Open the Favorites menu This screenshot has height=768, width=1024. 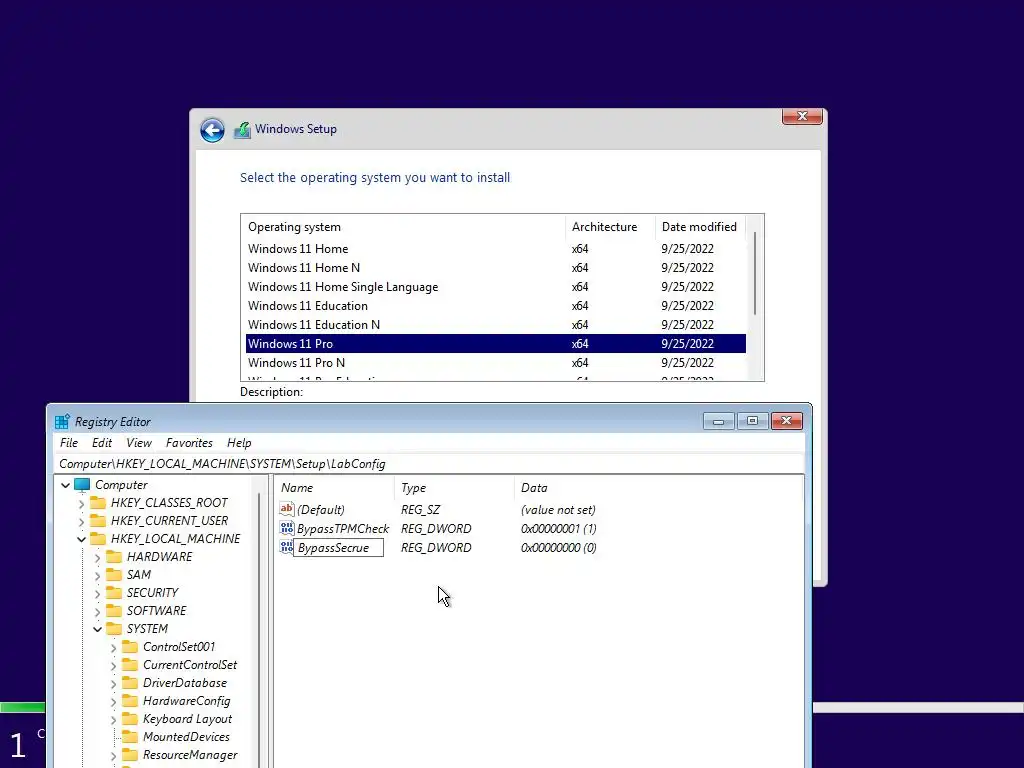[189, 443]
